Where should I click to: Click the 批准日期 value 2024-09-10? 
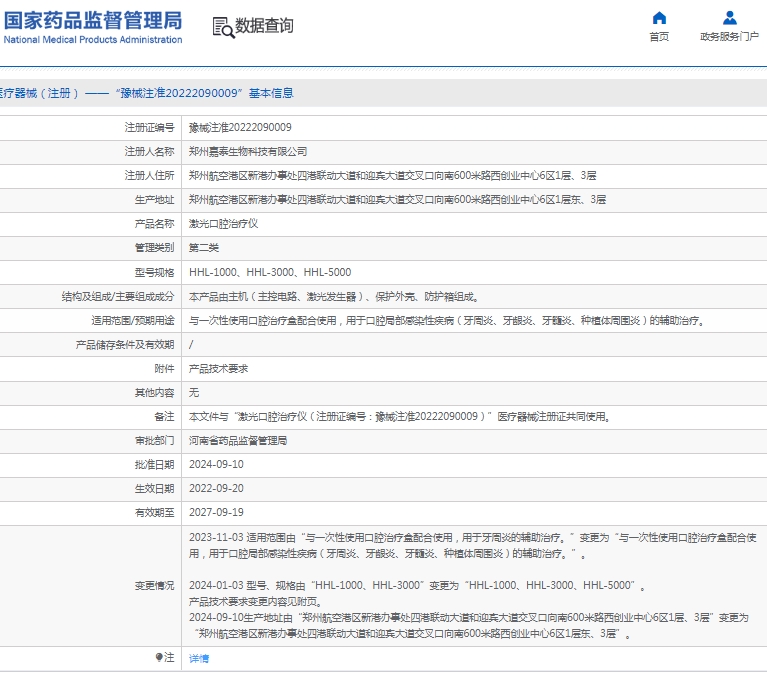point(216,465)
